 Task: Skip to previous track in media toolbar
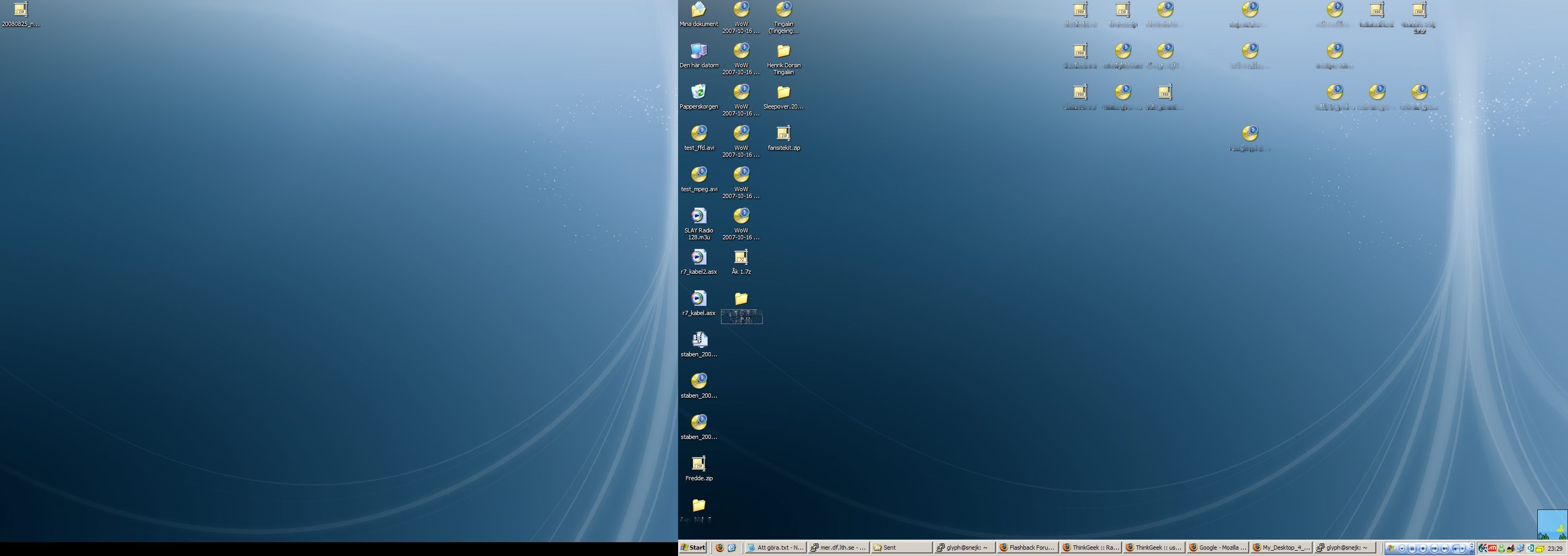click(1434, 549)
